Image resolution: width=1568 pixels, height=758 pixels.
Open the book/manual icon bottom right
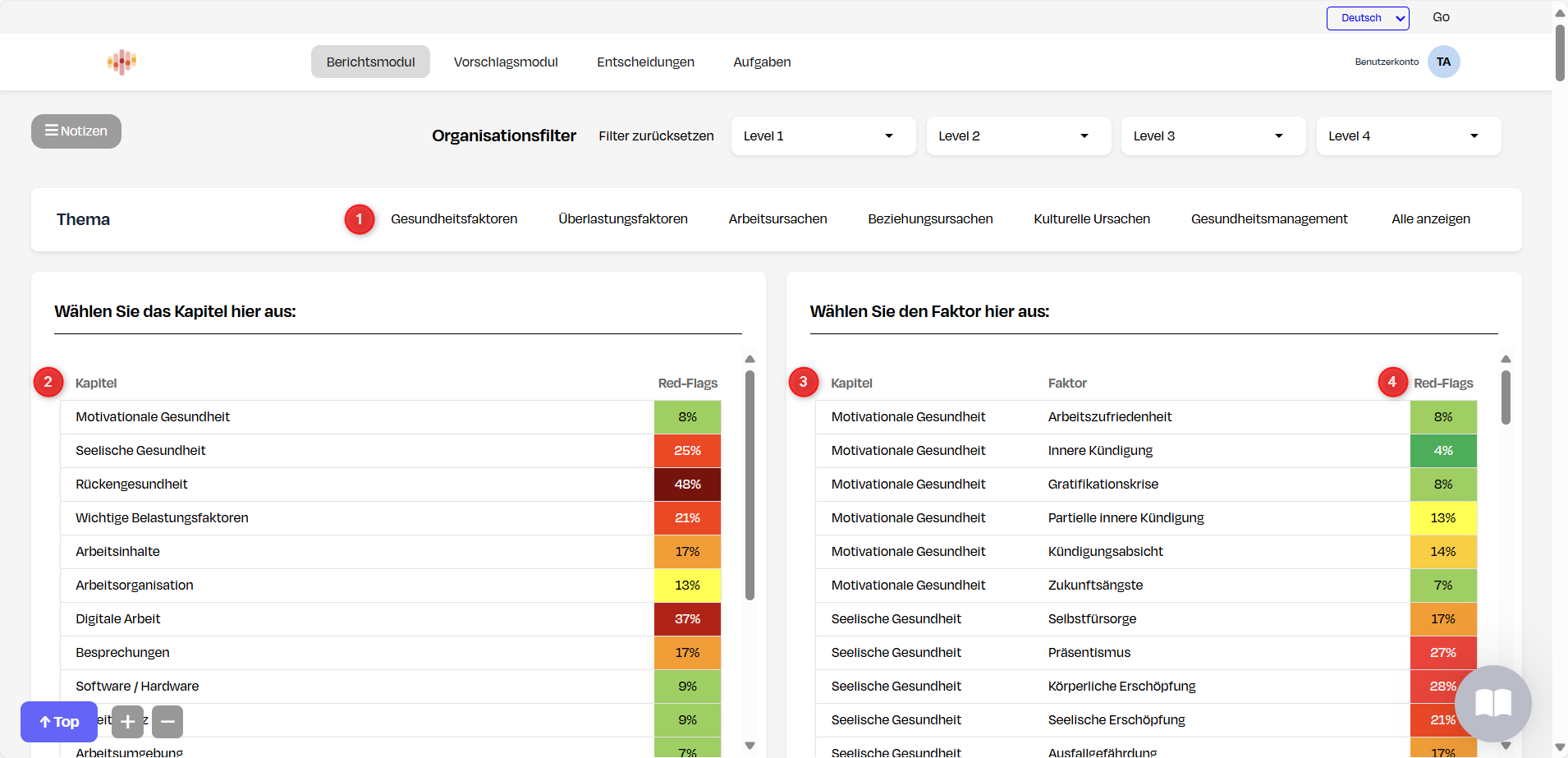[x=1492, y=704]
